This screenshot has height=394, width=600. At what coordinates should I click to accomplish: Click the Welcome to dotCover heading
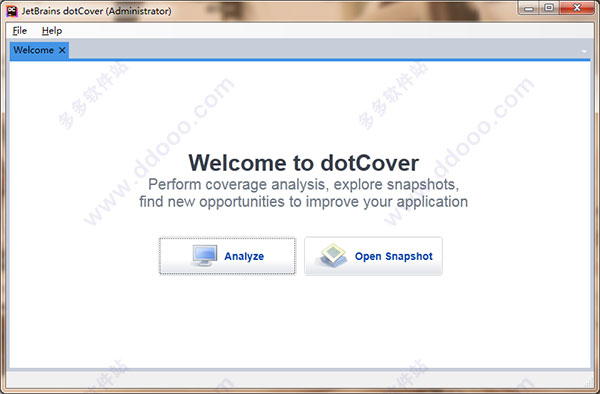click(x=303, y=163)
